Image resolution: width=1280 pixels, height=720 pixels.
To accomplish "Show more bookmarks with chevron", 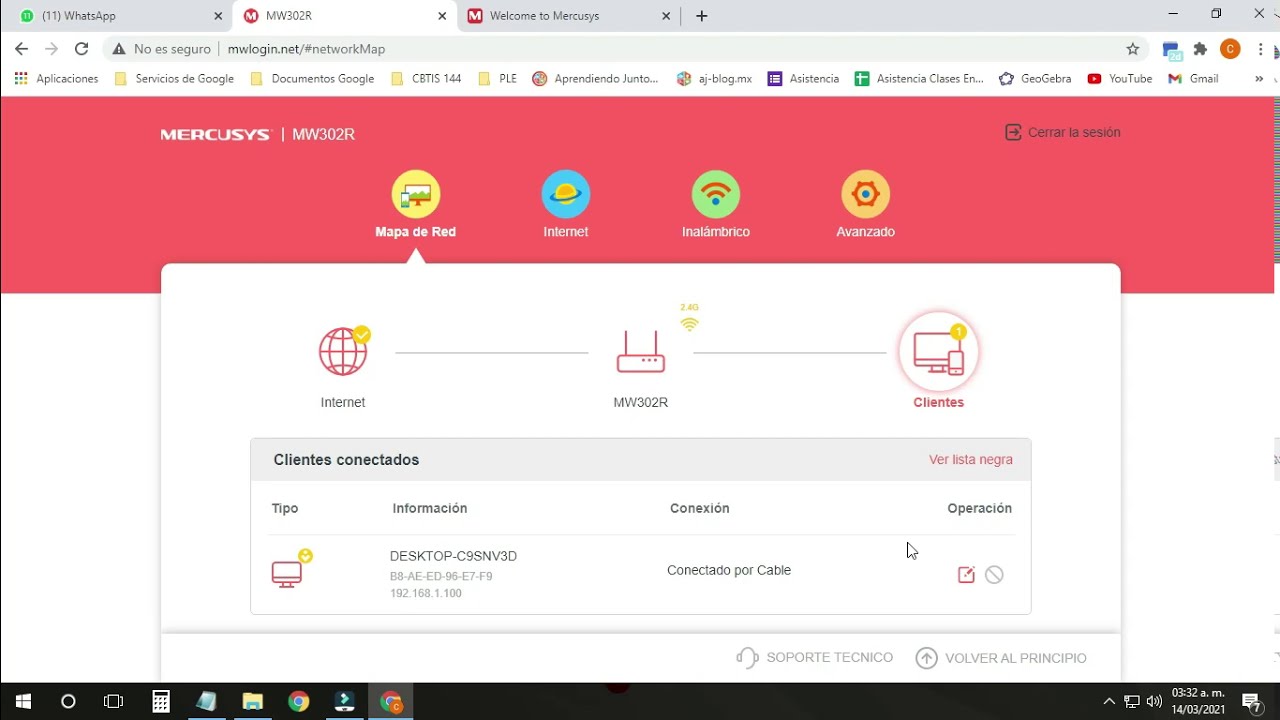I will 1259,79.
